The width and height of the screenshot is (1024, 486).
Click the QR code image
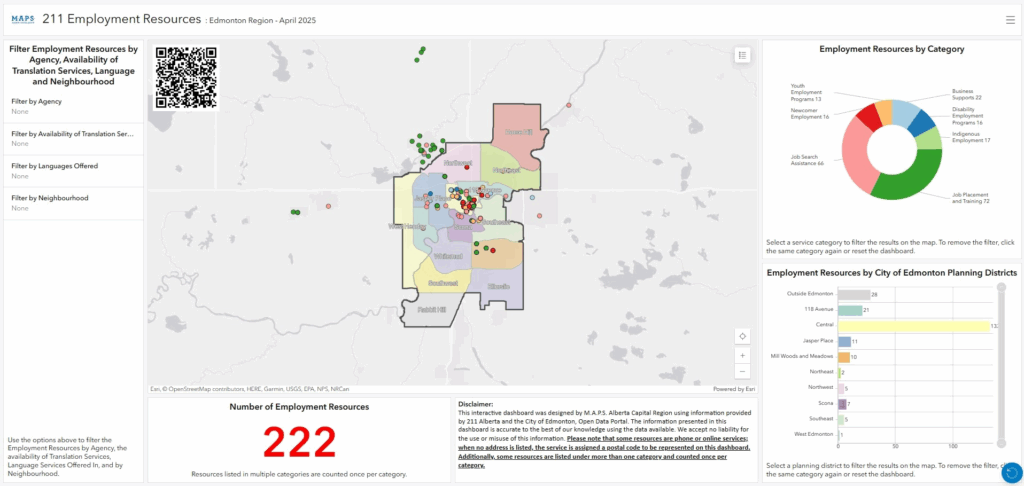[186, 77]
